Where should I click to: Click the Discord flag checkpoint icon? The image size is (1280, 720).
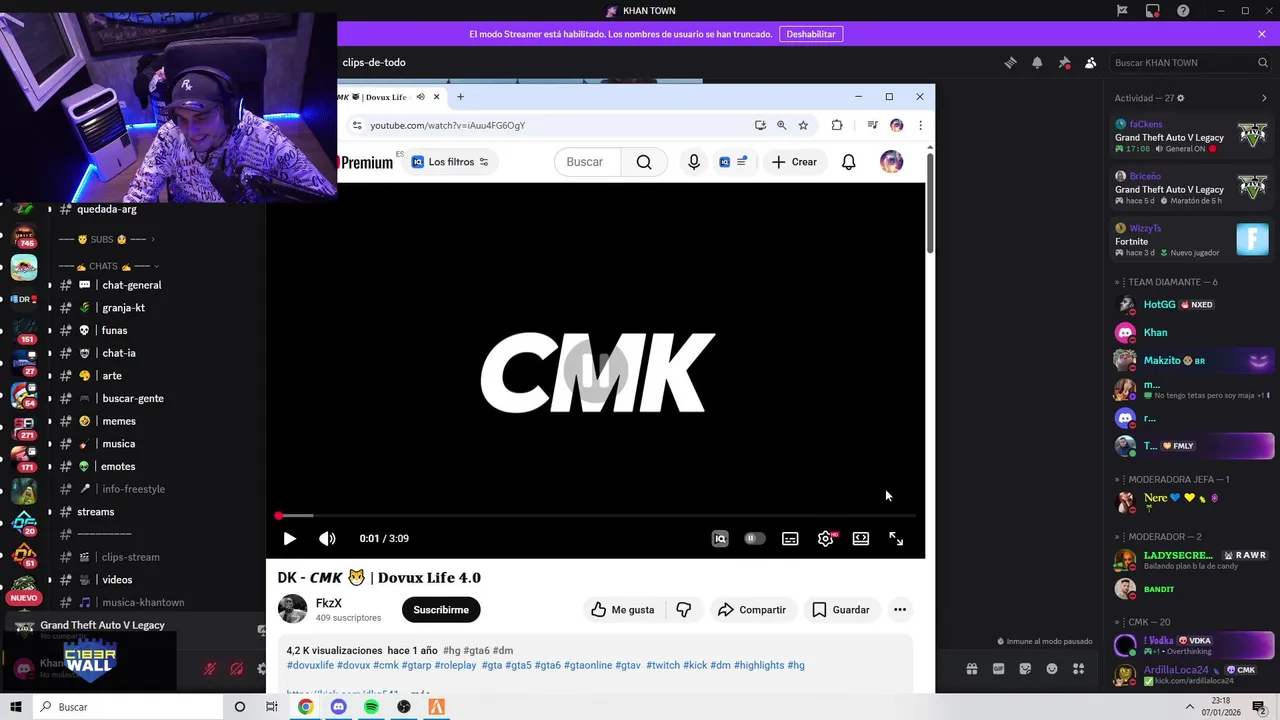pos(1122,11)
